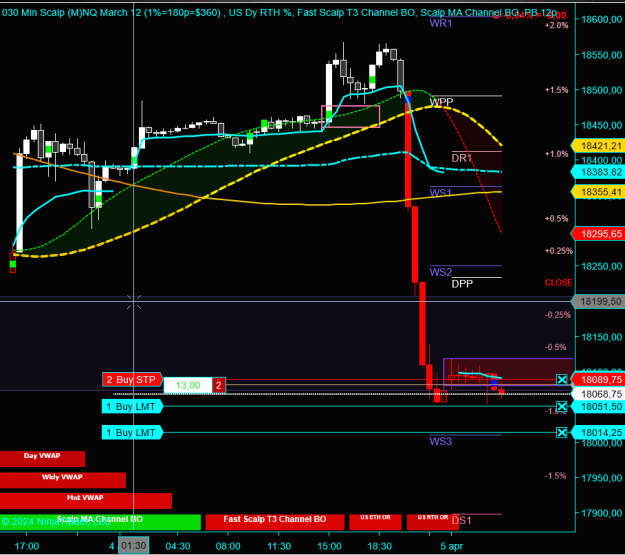Screen dimensions: 625x555
Task: Click the 17950,00 price axis label
Action: pos(601,478)
